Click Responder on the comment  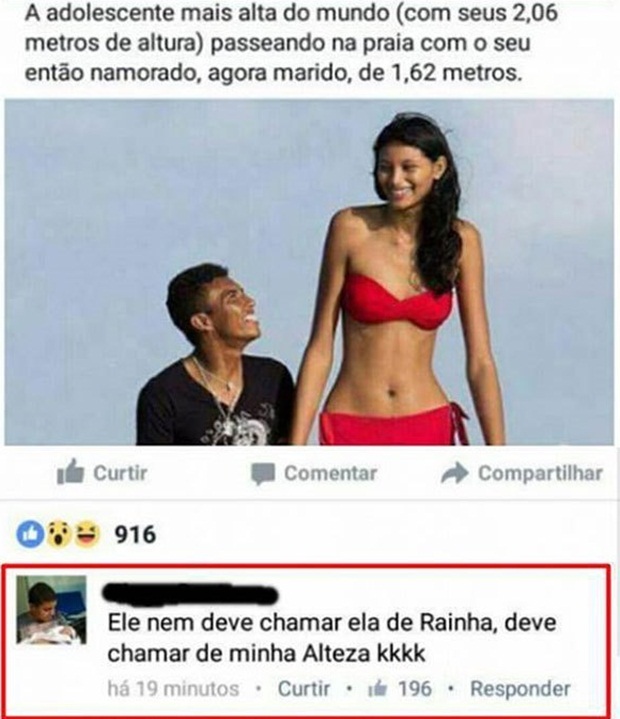pyautogui.click(x=520, y=689)
